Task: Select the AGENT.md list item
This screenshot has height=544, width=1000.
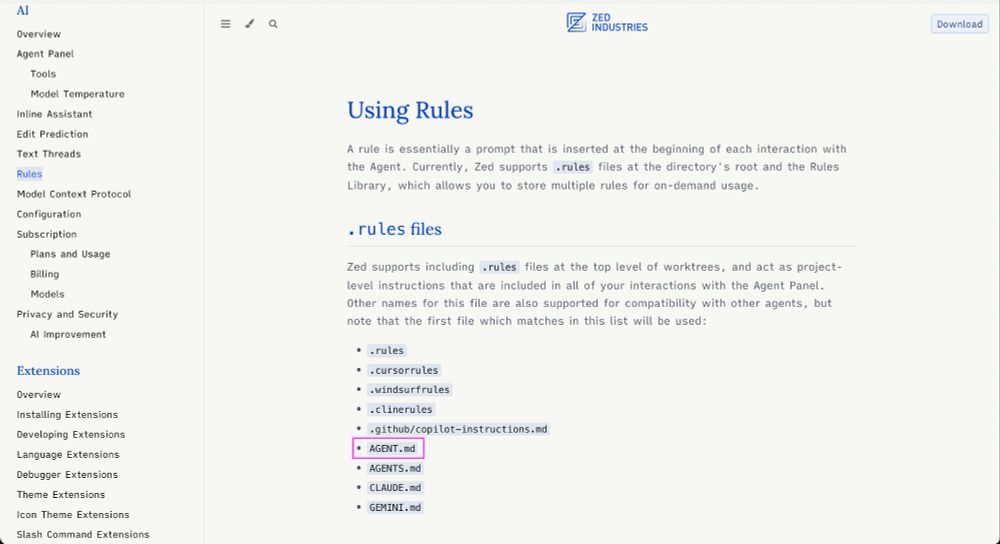Action: pos(392,449)
